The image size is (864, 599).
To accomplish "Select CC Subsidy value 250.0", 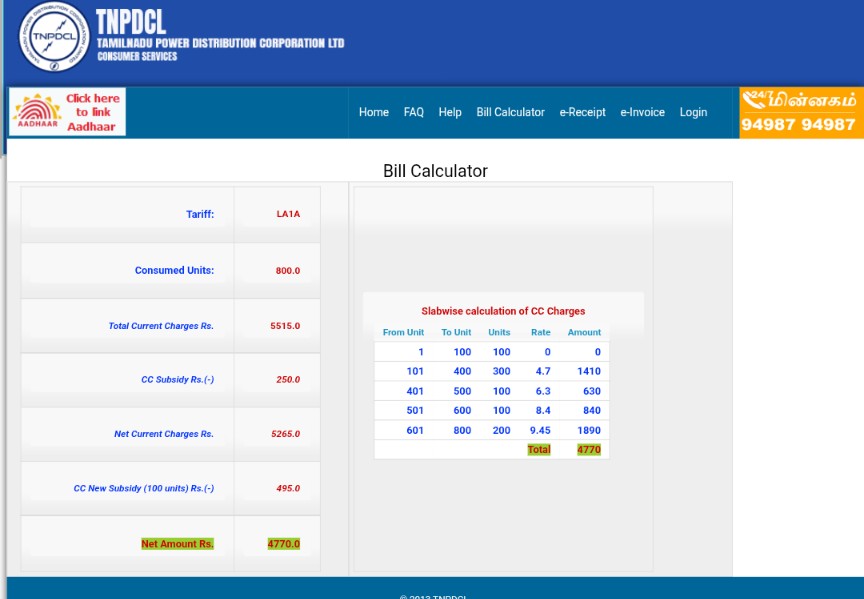I will coord(288,380).
